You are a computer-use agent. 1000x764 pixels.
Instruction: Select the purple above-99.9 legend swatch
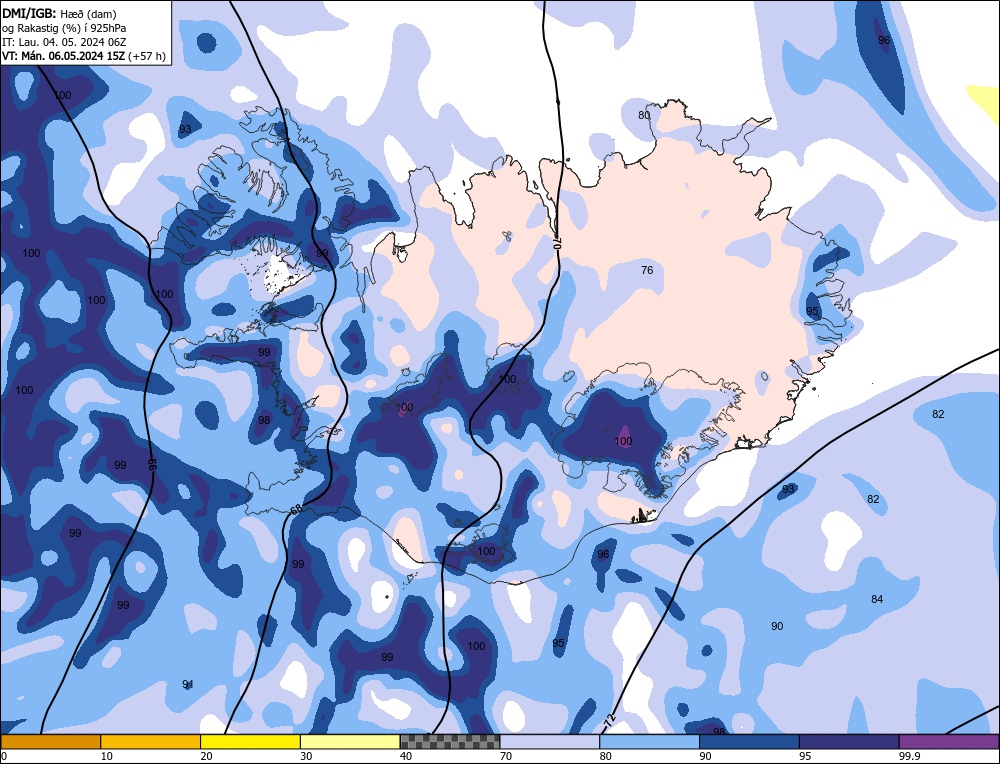tap(949, 742)
